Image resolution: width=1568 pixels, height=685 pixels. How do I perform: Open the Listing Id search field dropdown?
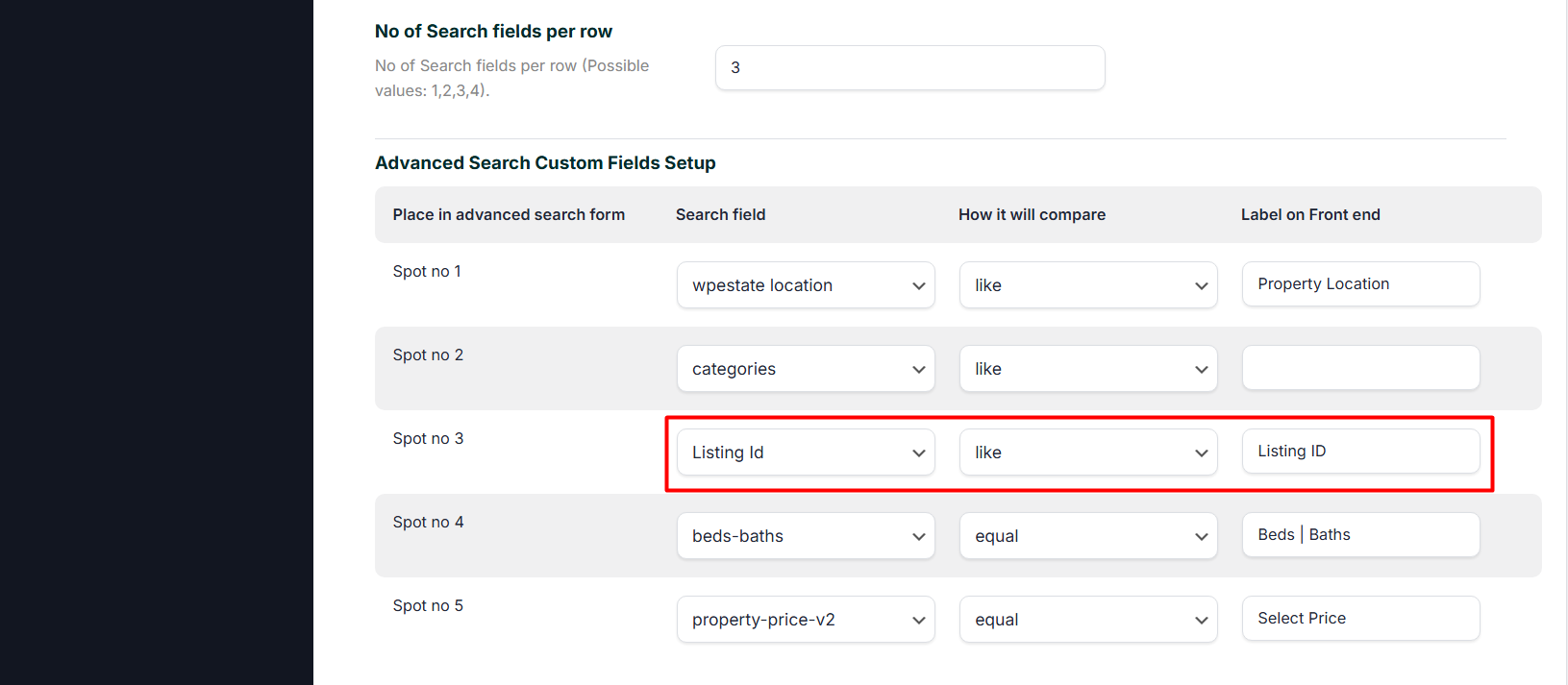pyautogui.click(x=806, y=453)
